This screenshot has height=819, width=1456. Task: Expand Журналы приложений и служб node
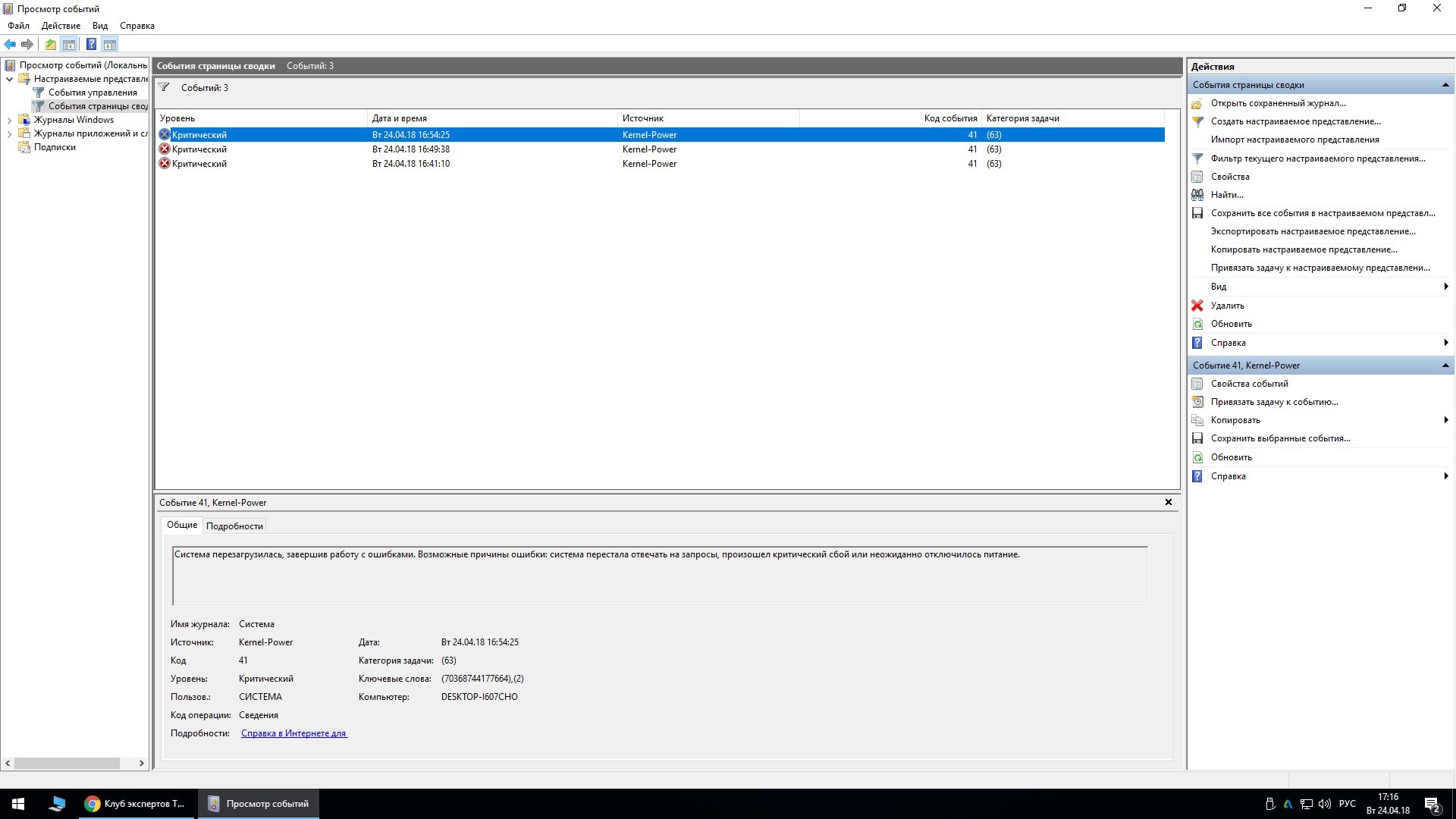pyautogui.click(x=9, y=133)
